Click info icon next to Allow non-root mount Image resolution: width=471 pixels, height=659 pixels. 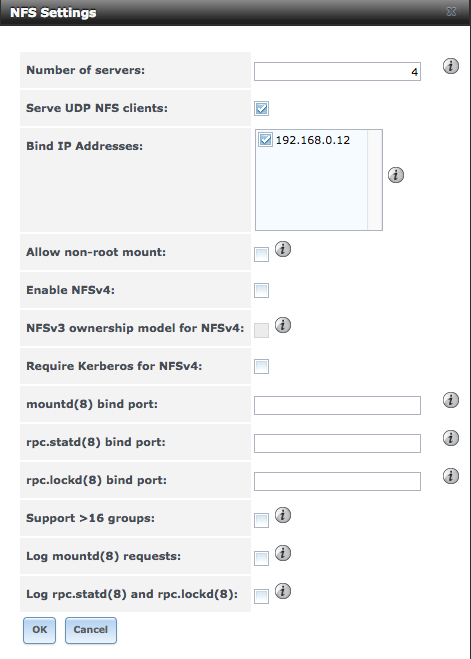click(283, 249)
